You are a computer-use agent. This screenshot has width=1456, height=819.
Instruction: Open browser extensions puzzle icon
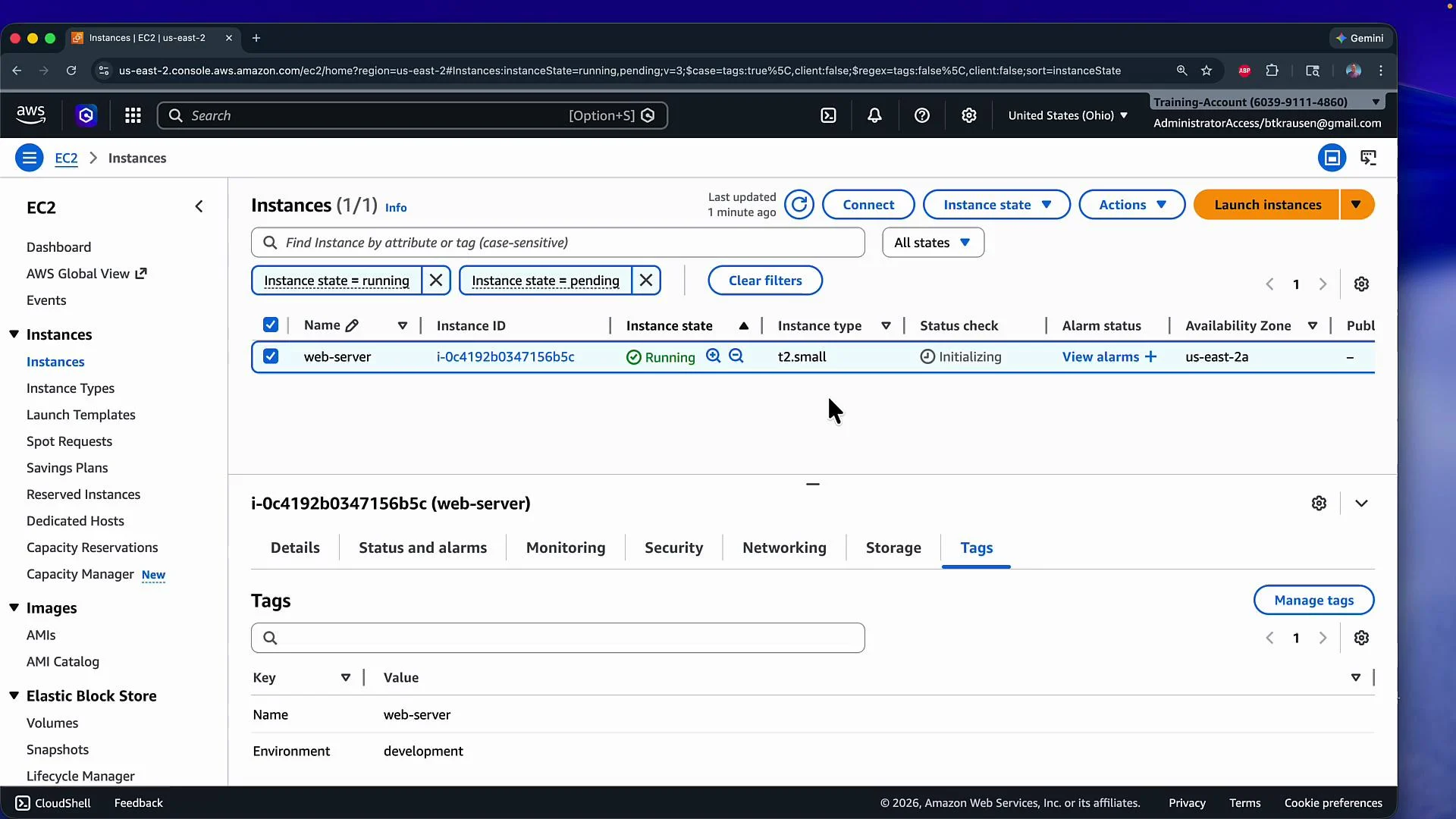[x=1272, y=71]
